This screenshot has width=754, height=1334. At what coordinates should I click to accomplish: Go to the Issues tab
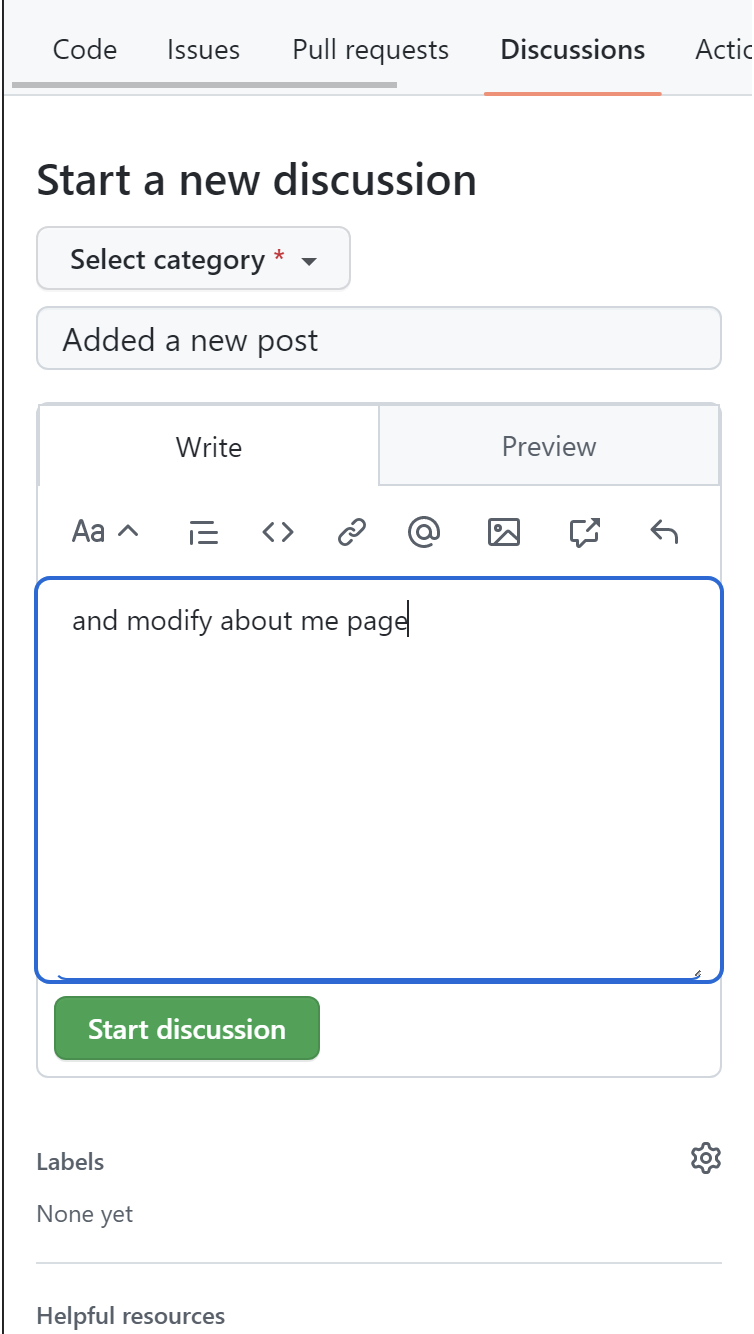204,49
